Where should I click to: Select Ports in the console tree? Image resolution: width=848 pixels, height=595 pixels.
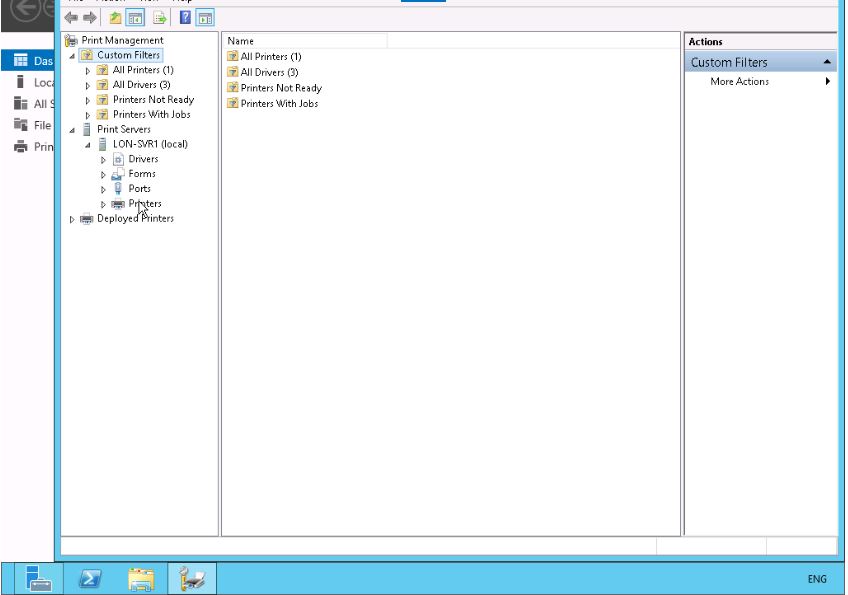click(140, 189)
